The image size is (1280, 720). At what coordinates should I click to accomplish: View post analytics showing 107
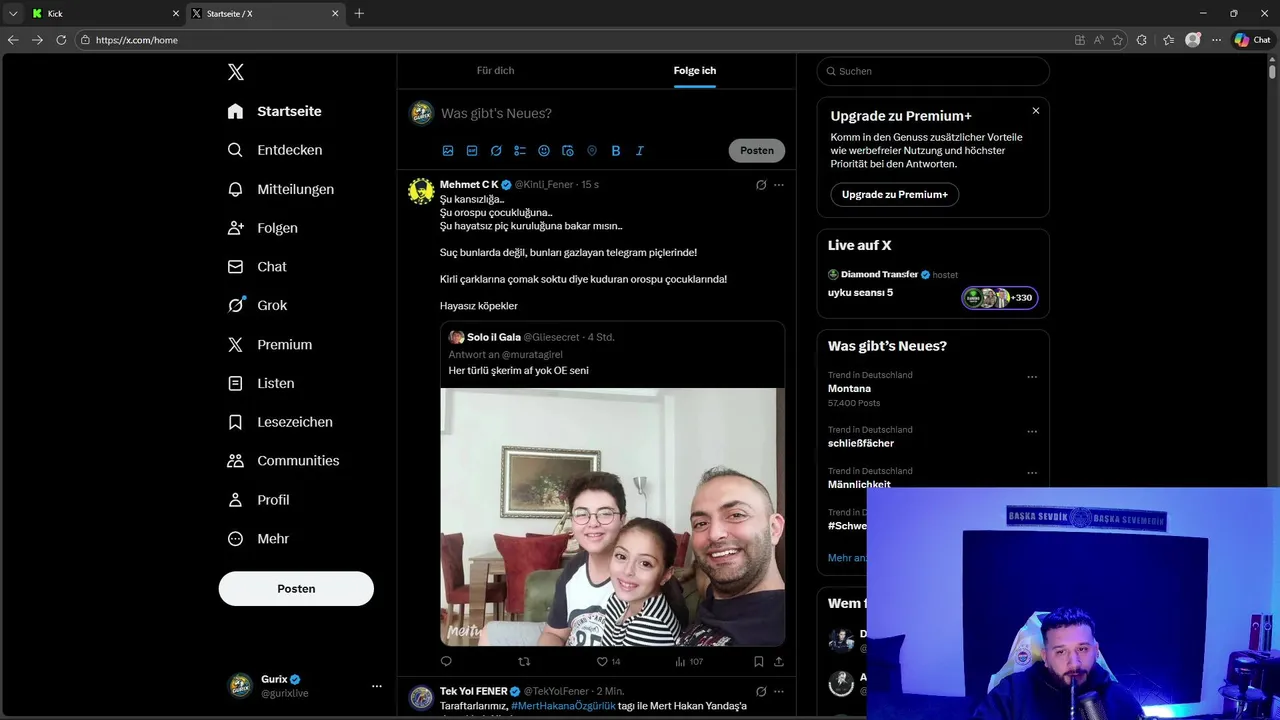coord(689,661)
